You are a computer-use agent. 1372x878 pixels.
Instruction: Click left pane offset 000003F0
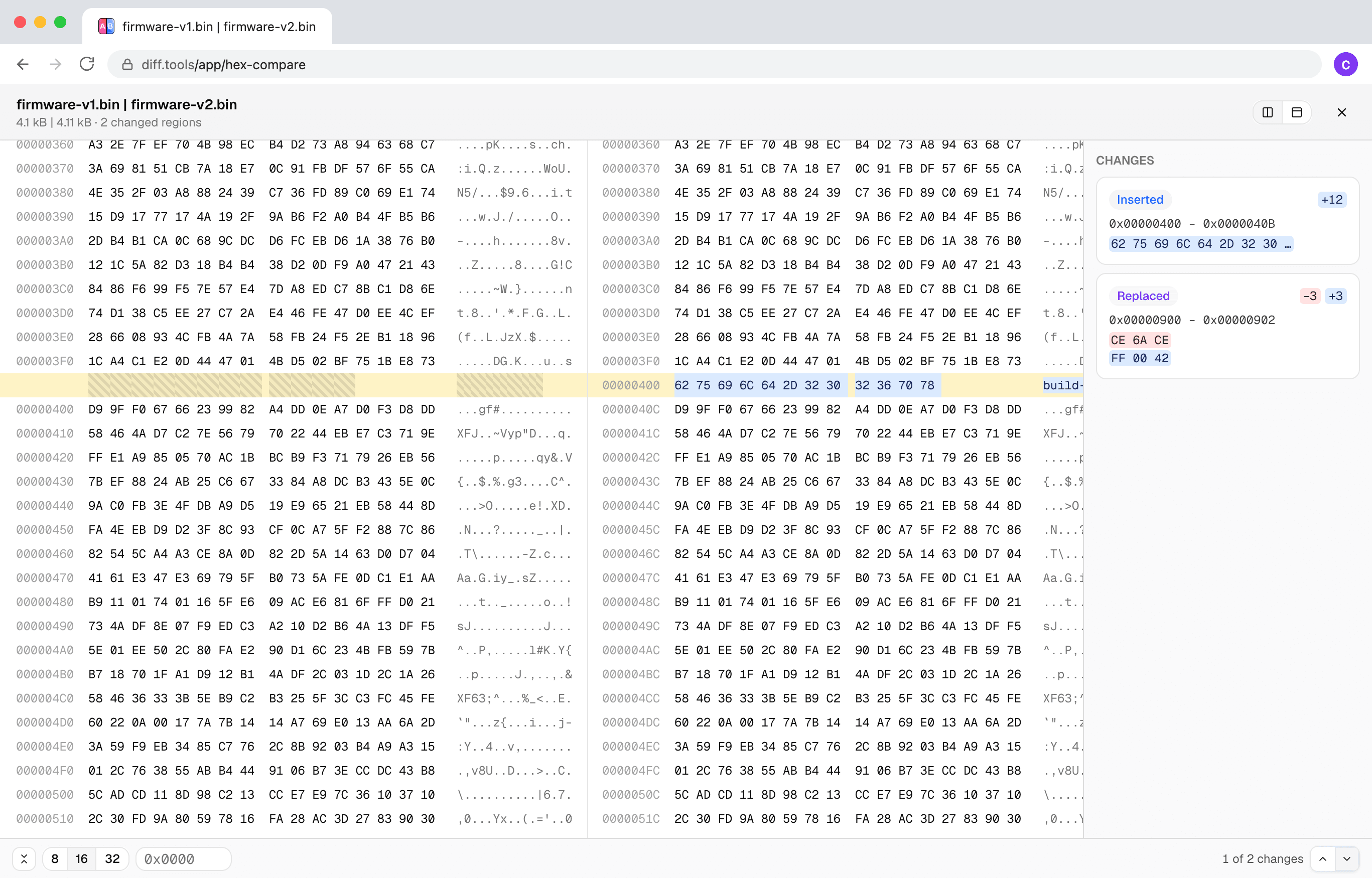point(45,361)
